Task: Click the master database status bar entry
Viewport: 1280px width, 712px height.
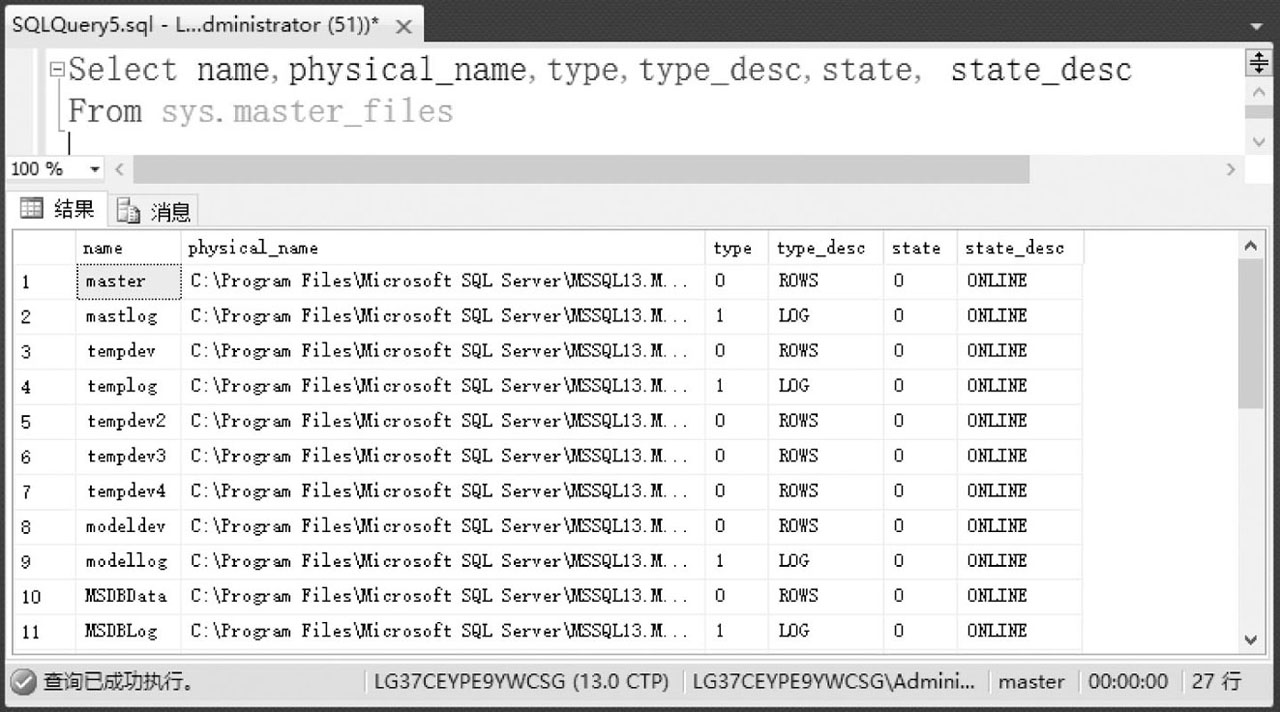Action: [1031, 682]
